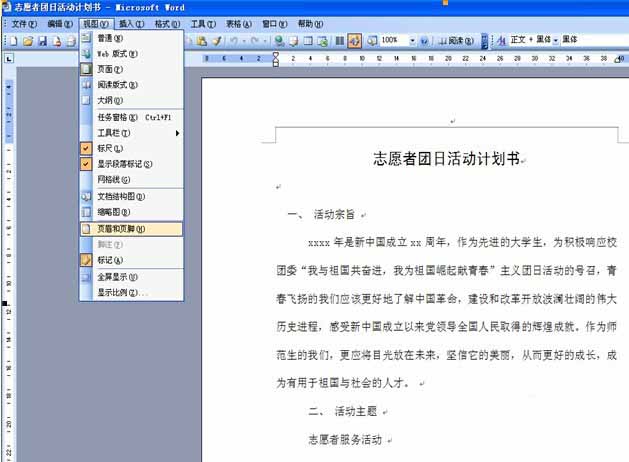Open Zoom (显示比例) dialog entry
The height and width of the screenshot is (462, 629).
click(132, 292)
